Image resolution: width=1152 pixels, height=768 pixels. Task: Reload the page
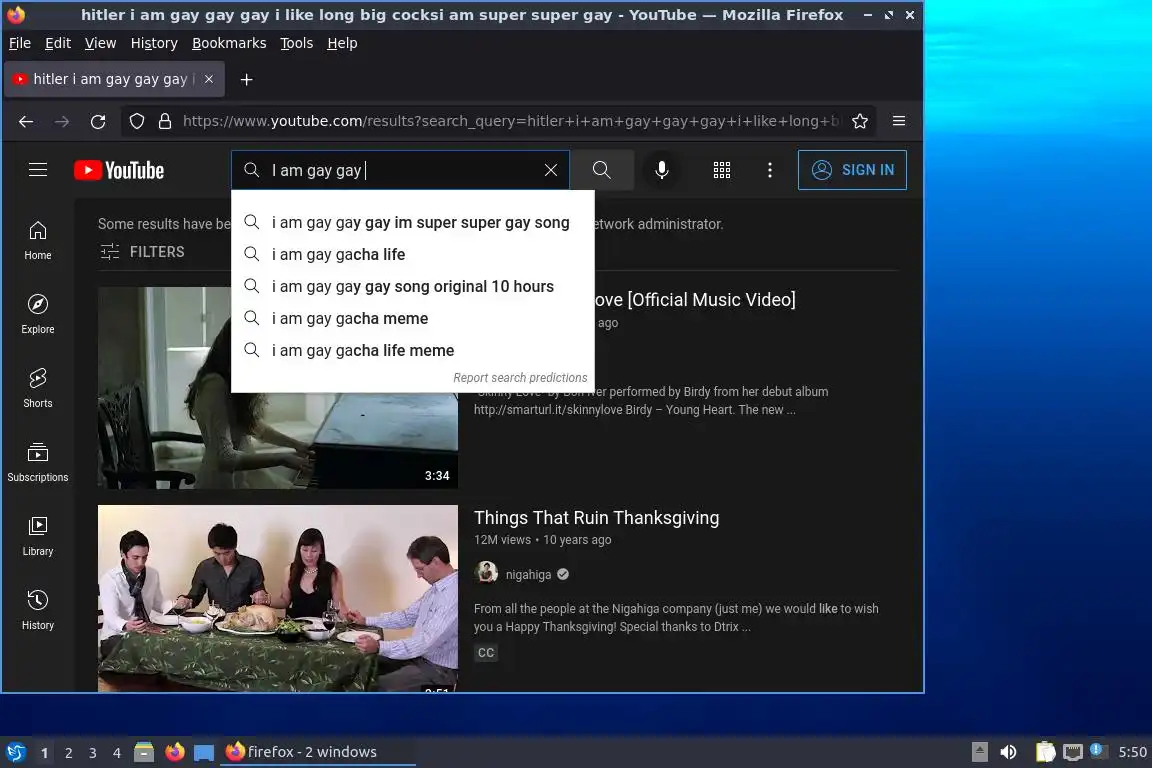[x=98, y=121]
